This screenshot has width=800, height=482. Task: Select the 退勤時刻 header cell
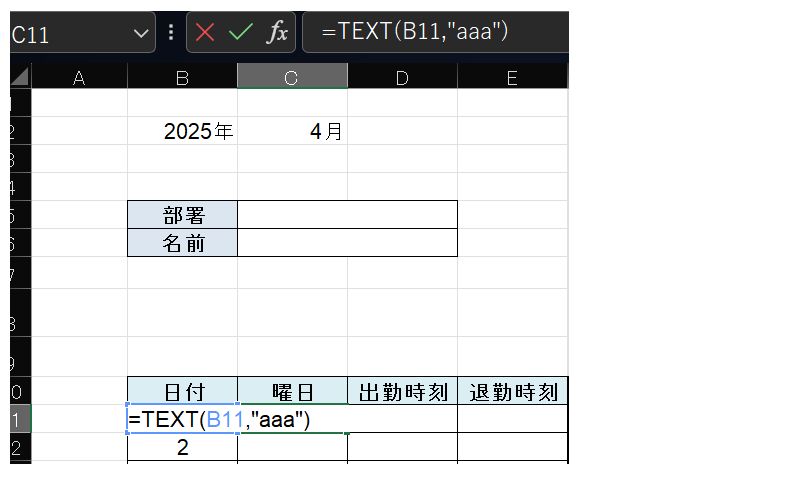coord(512,391)
